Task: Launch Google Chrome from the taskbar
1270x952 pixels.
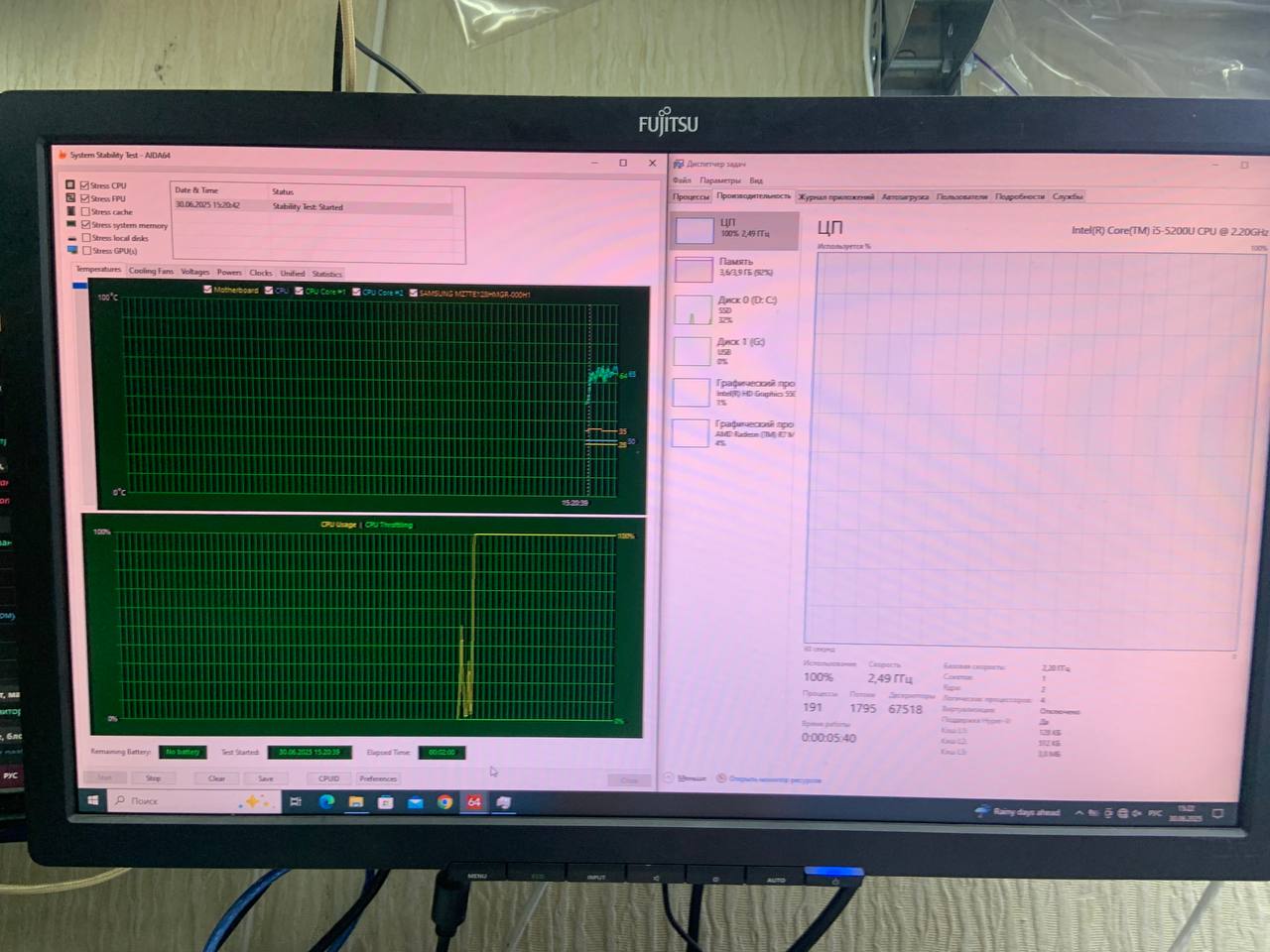Action: 444,802
